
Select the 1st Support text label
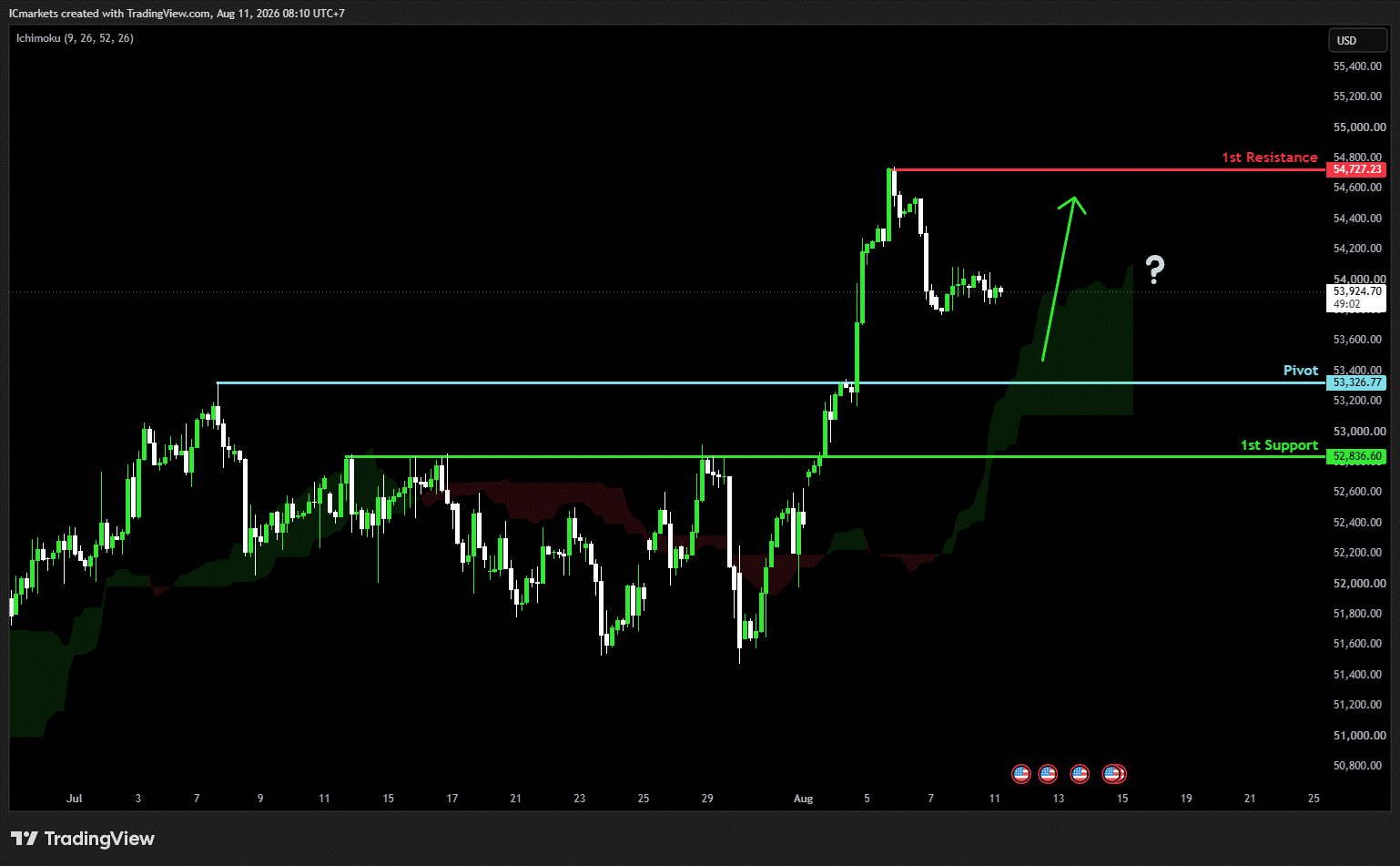coord(1279,445)
